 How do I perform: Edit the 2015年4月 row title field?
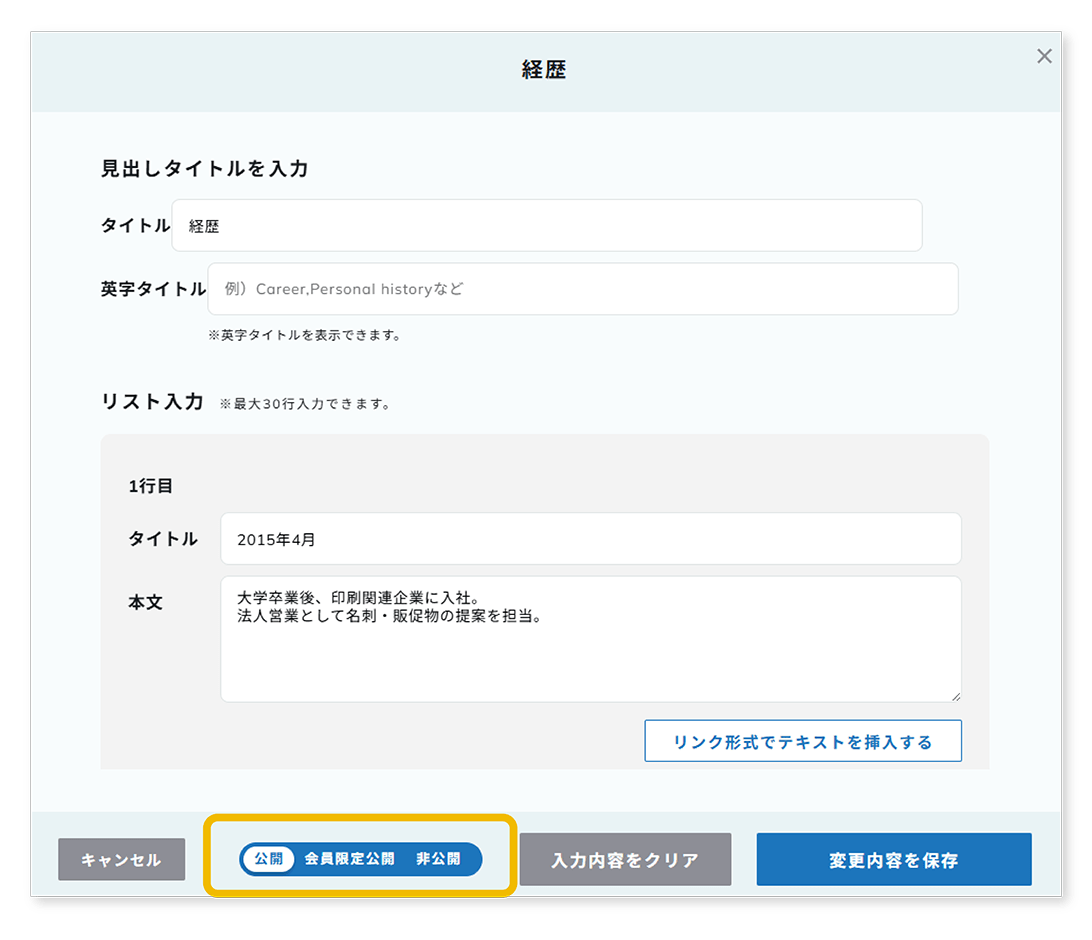click(x=590, y=539)
